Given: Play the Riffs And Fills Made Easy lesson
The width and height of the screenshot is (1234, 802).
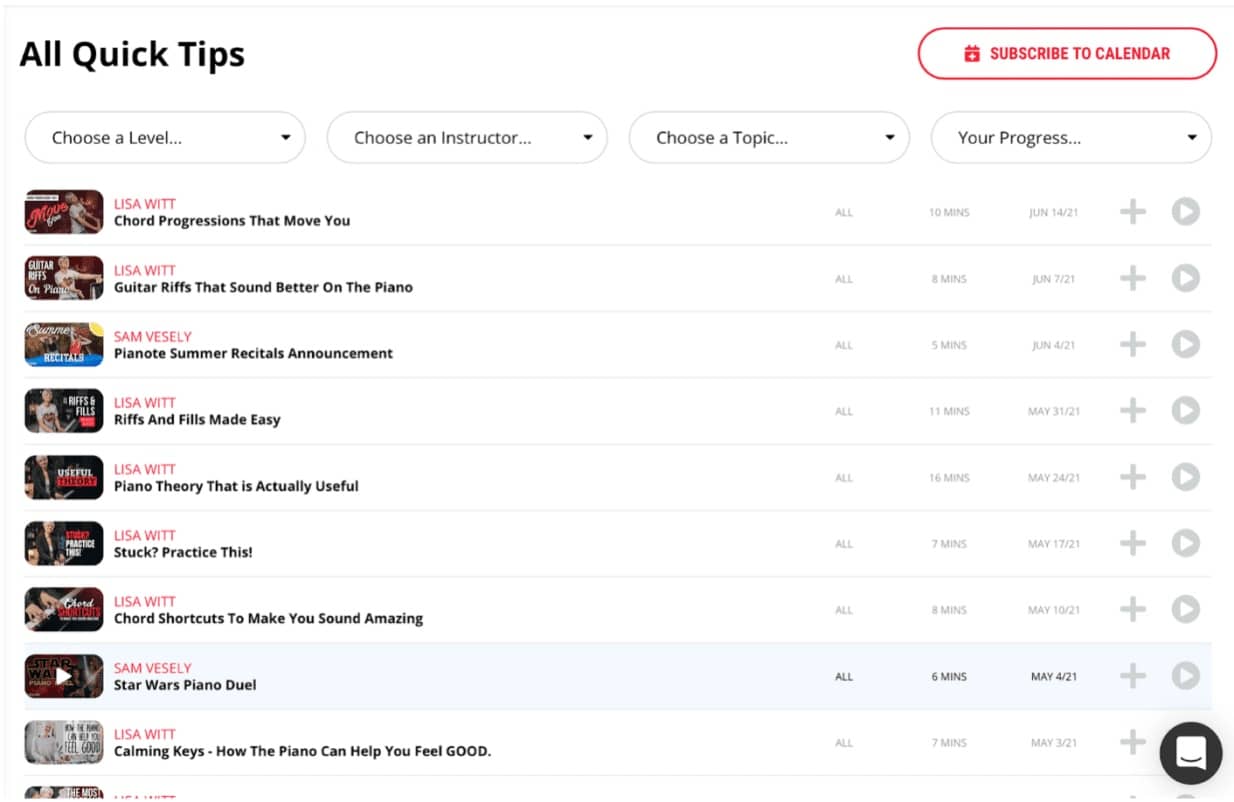Looking at the screenshot, I should point(1185,411).
